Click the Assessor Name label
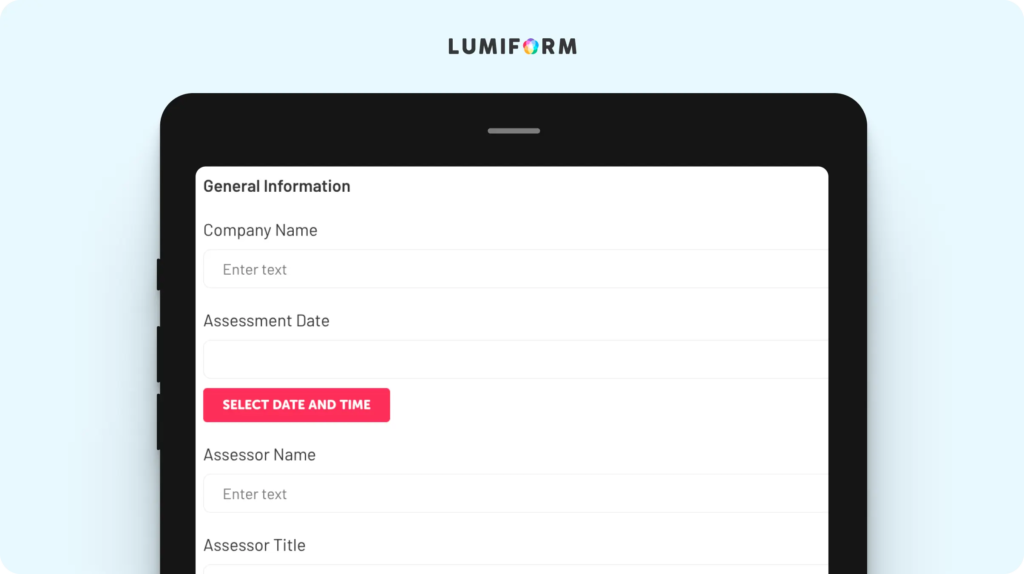Viewport: 1024px width, 574px height. pos(259,454)
